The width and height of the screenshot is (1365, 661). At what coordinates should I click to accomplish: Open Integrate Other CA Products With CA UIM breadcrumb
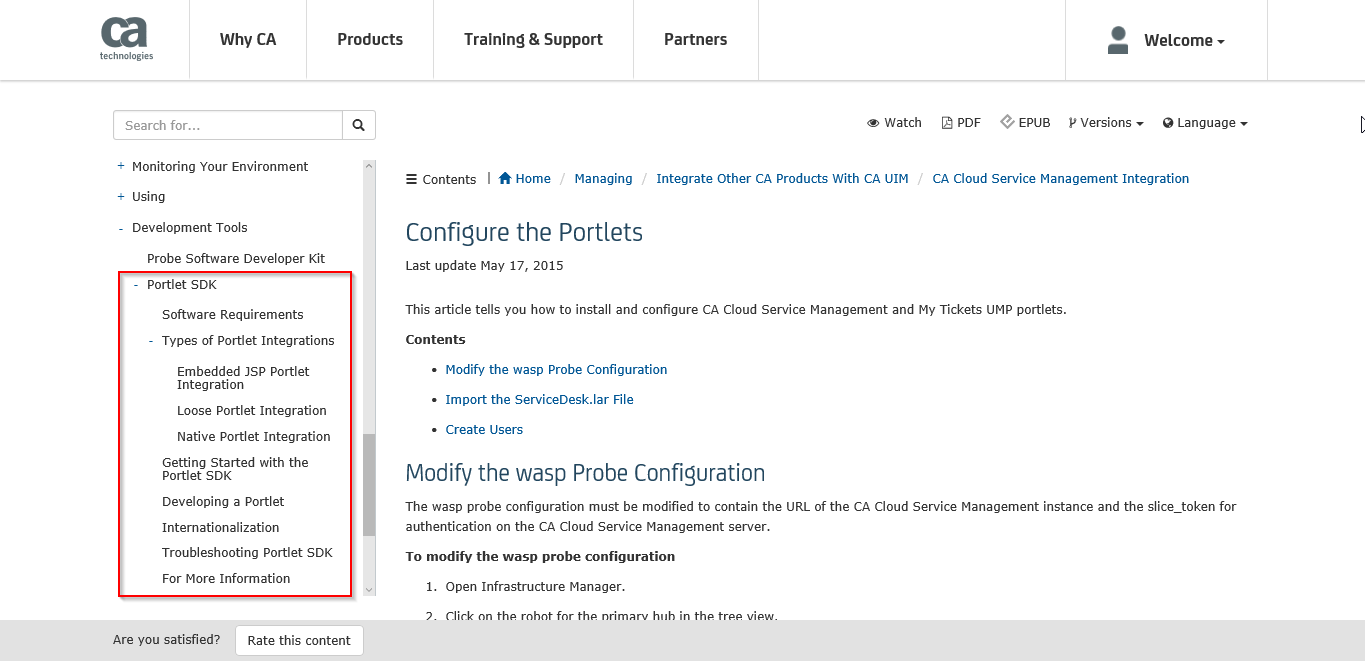coord(782,179)
